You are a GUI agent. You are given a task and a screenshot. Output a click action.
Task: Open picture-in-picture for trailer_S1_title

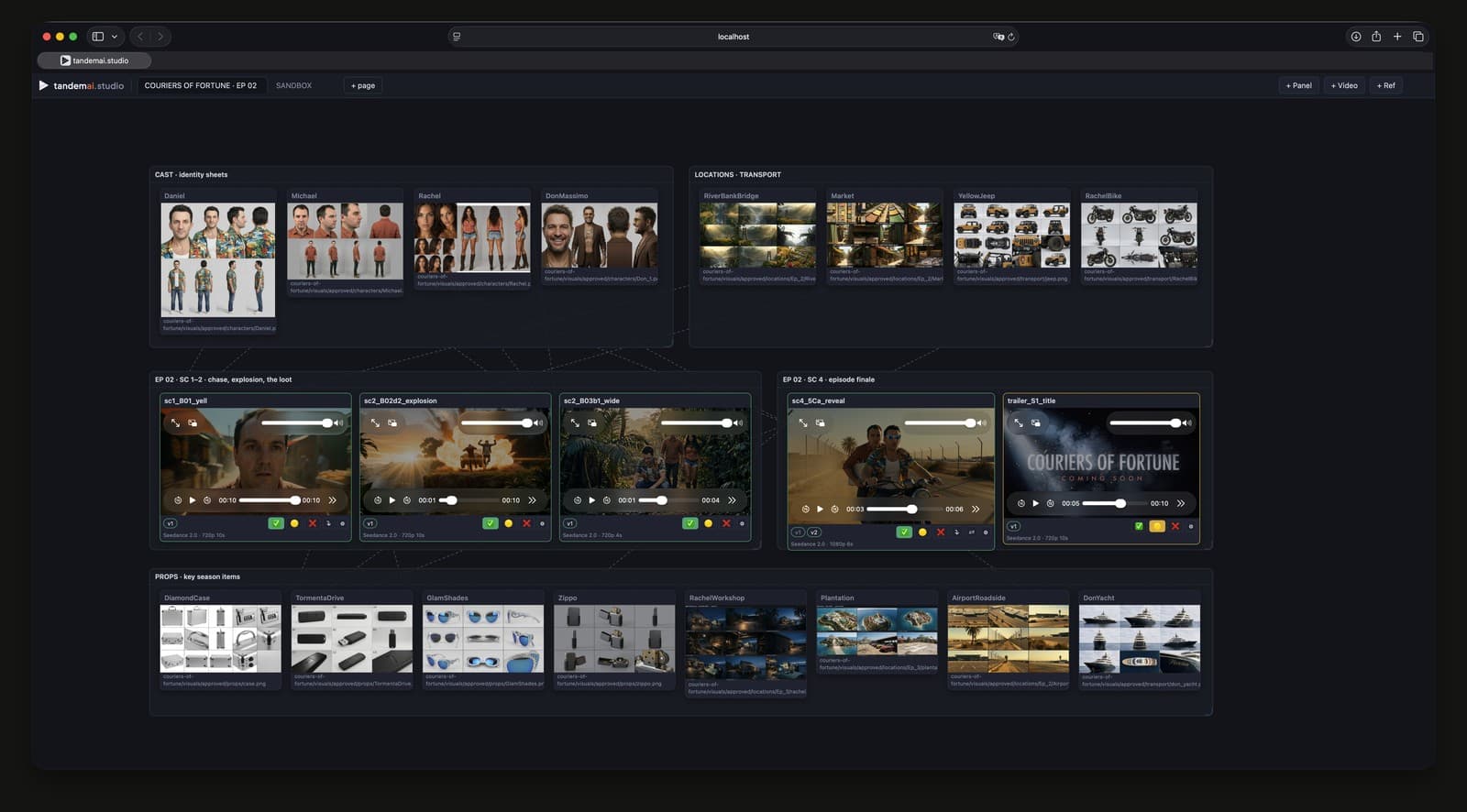pos(1035,422)
